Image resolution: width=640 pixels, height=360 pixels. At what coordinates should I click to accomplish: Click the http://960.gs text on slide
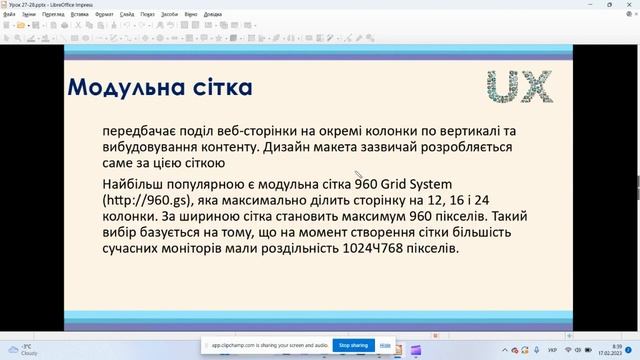[147, 200]
